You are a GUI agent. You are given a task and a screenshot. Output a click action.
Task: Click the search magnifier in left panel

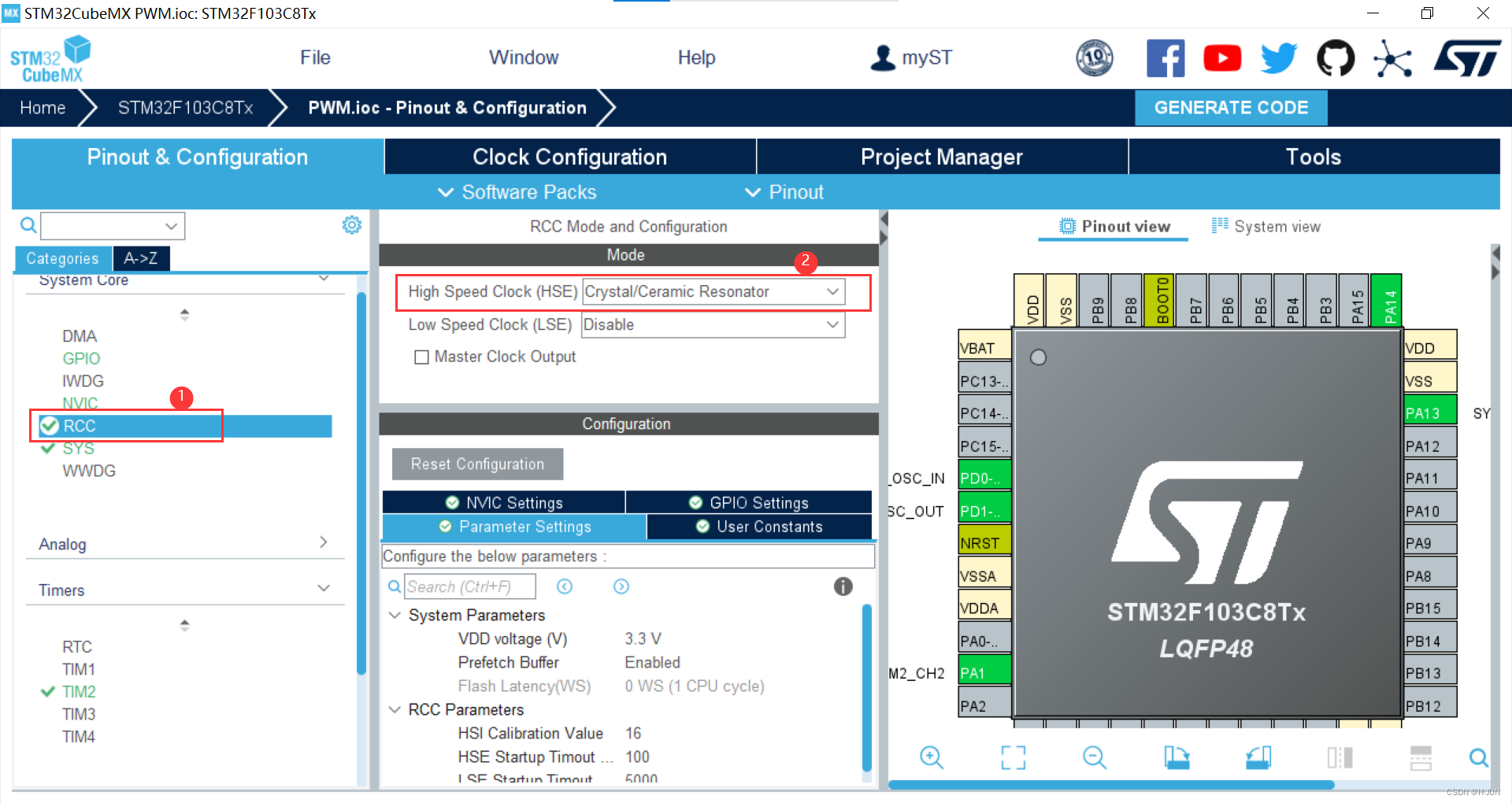point(28,226)
